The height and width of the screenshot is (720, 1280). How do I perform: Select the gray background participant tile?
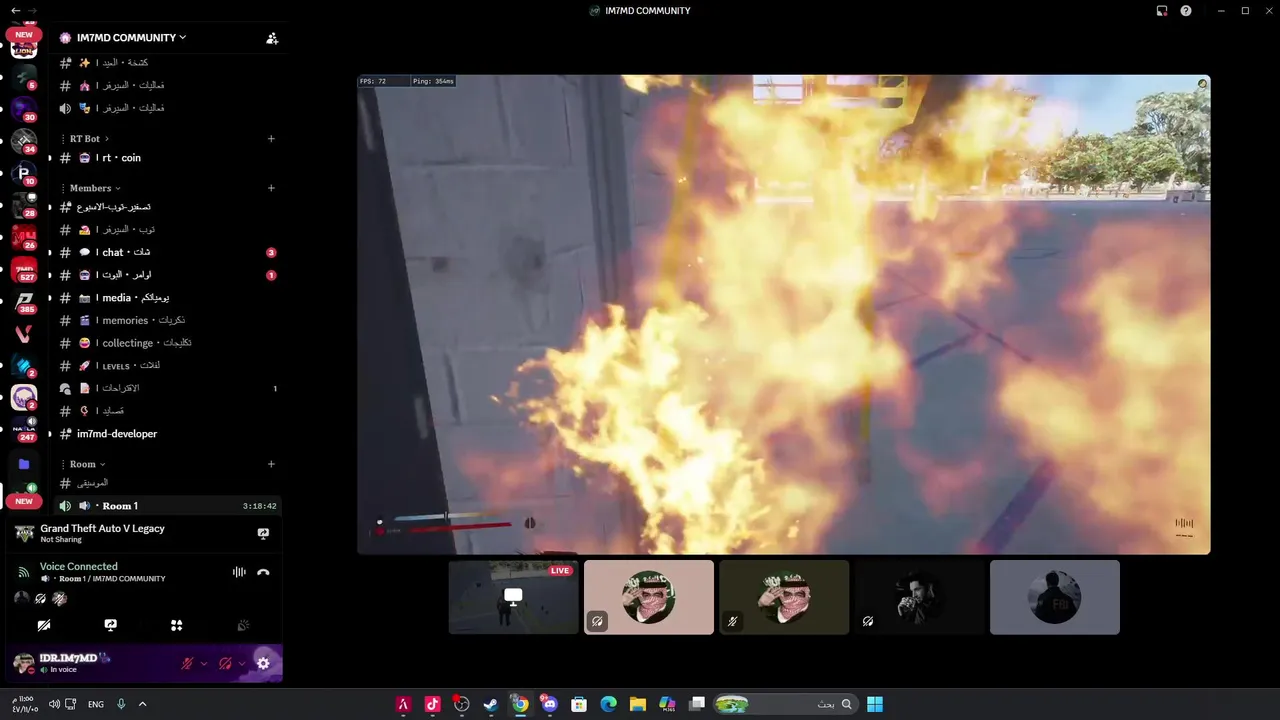pyautogui.click(x=1055, y=597)
